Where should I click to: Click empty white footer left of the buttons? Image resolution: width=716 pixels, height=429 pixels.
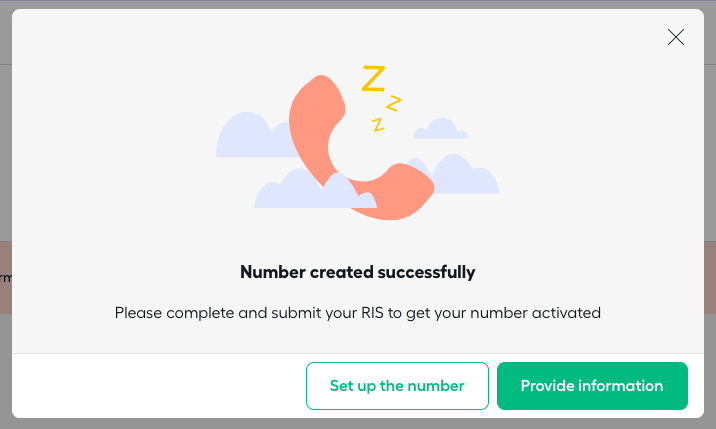point(159,386)
